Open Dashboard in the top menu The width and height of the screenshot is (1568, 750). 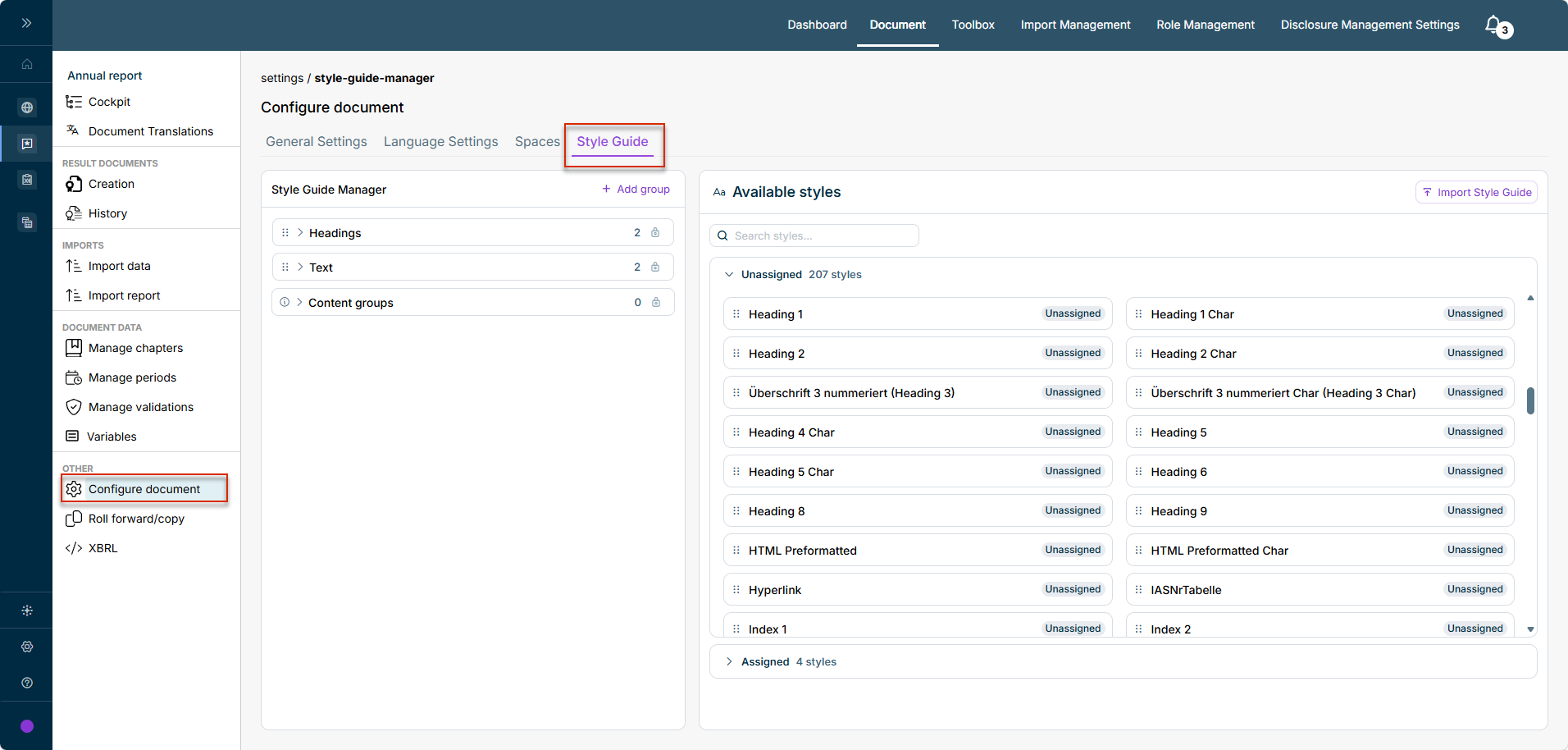click(818, 25)
